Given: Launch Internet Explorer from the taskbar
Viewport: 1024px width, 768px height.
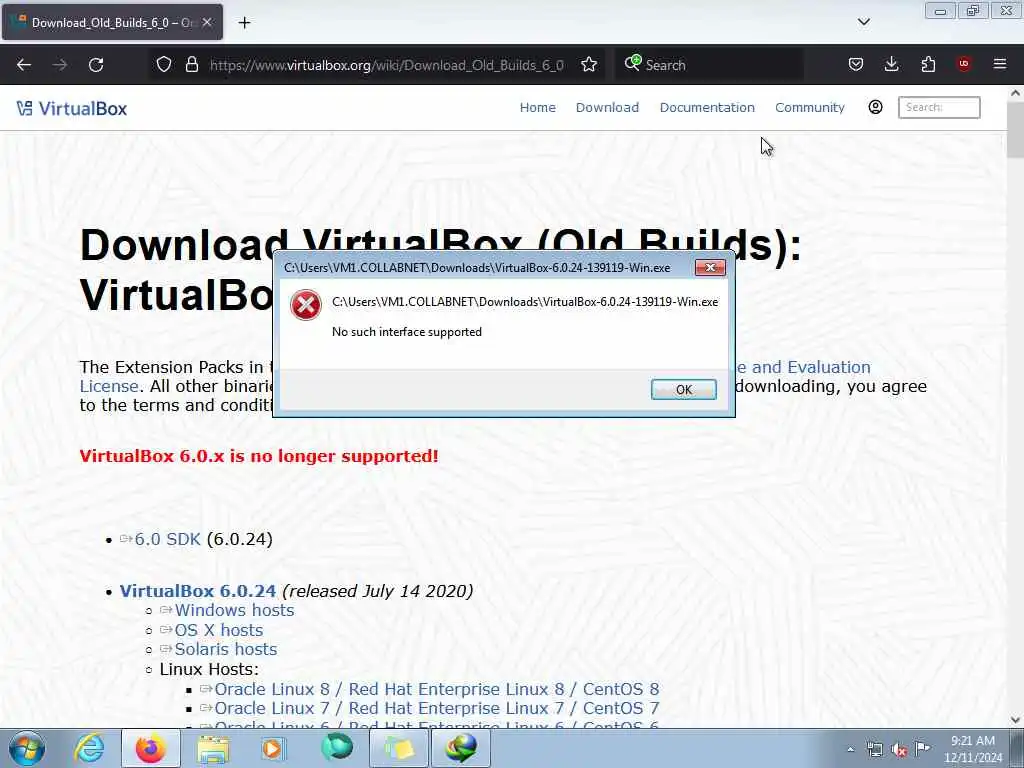Looking at the screenshot, I should 89,748.
